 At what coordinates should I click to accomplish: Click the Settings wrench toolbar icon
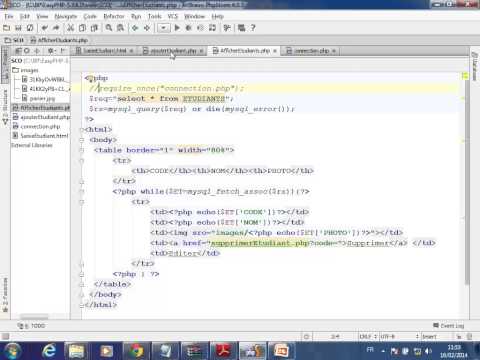coord(227,28)
